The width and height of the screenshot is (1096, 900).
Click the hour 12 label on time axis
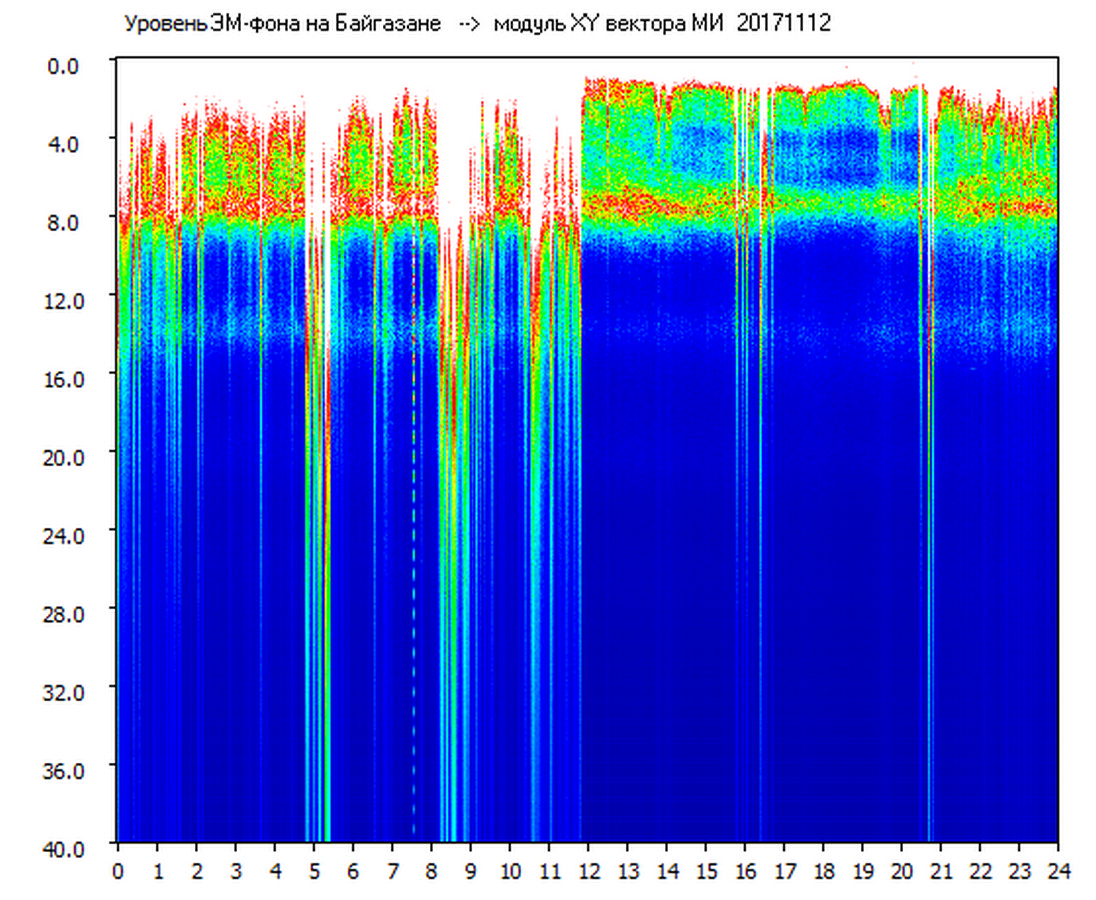(x=588, y=871)
